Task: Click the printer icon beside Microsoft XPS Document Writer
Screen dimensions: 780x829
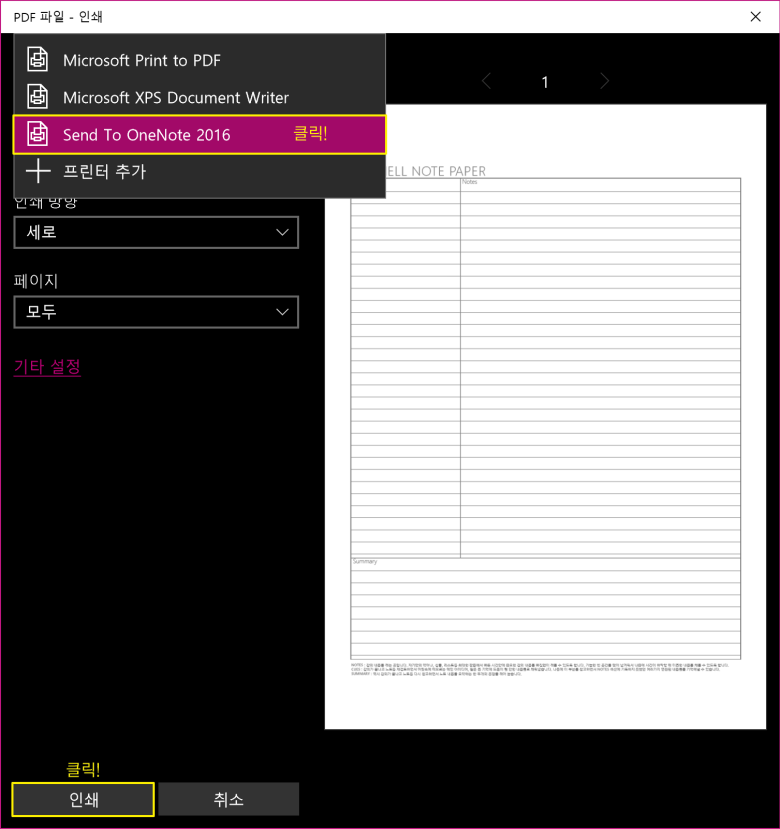Action: (x=38, y=97)
